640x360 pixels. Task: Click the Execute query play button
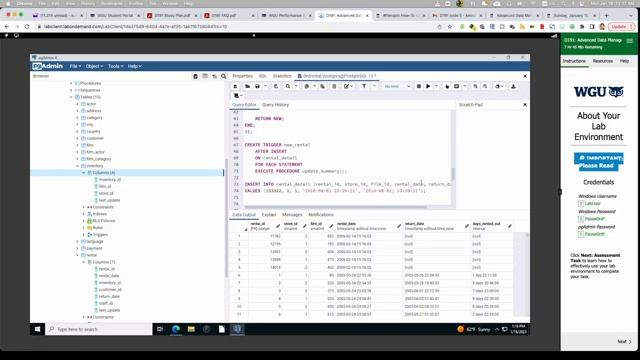click(x=428, y=87)
